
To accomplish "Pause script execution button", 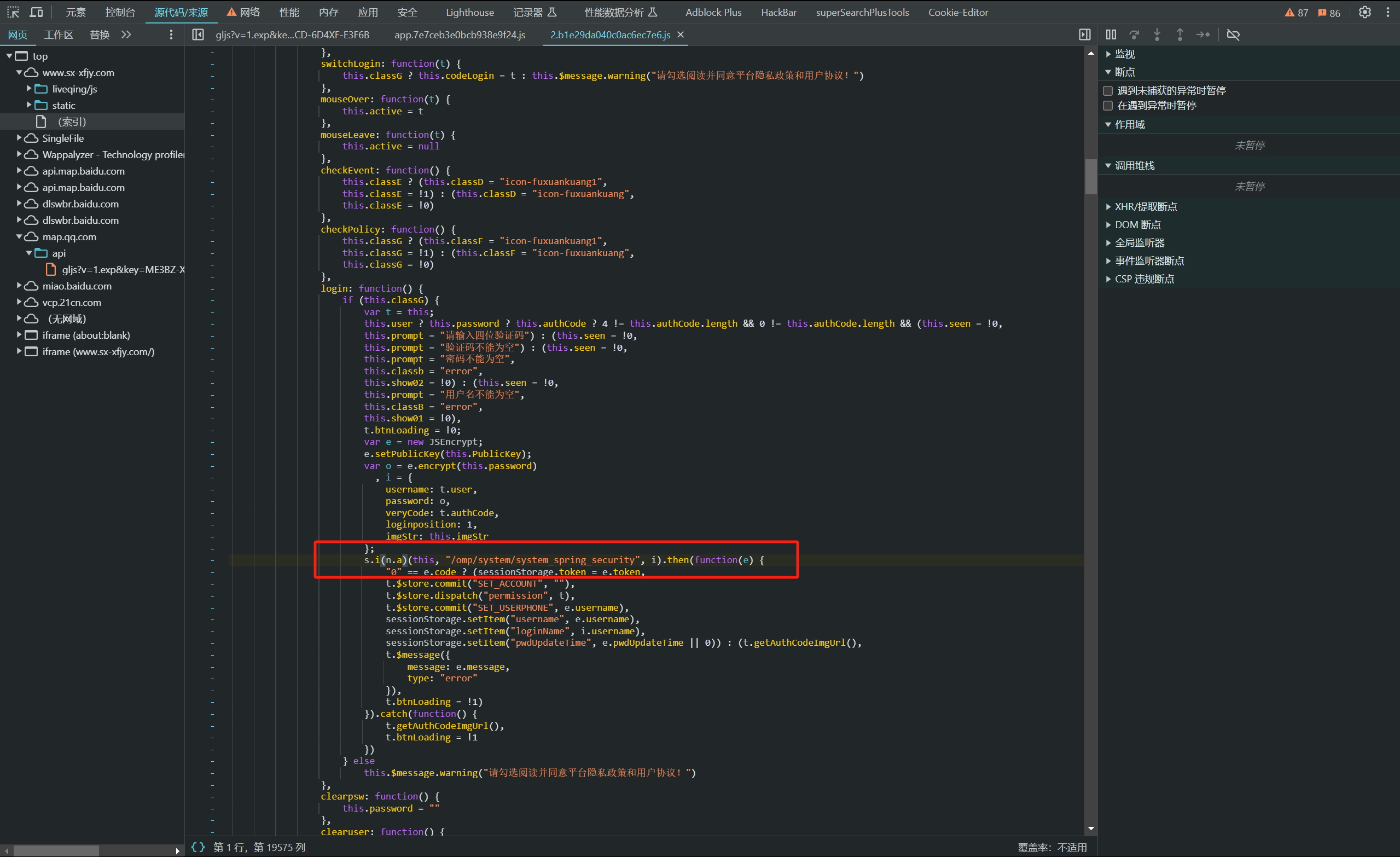I will 1111,34.
